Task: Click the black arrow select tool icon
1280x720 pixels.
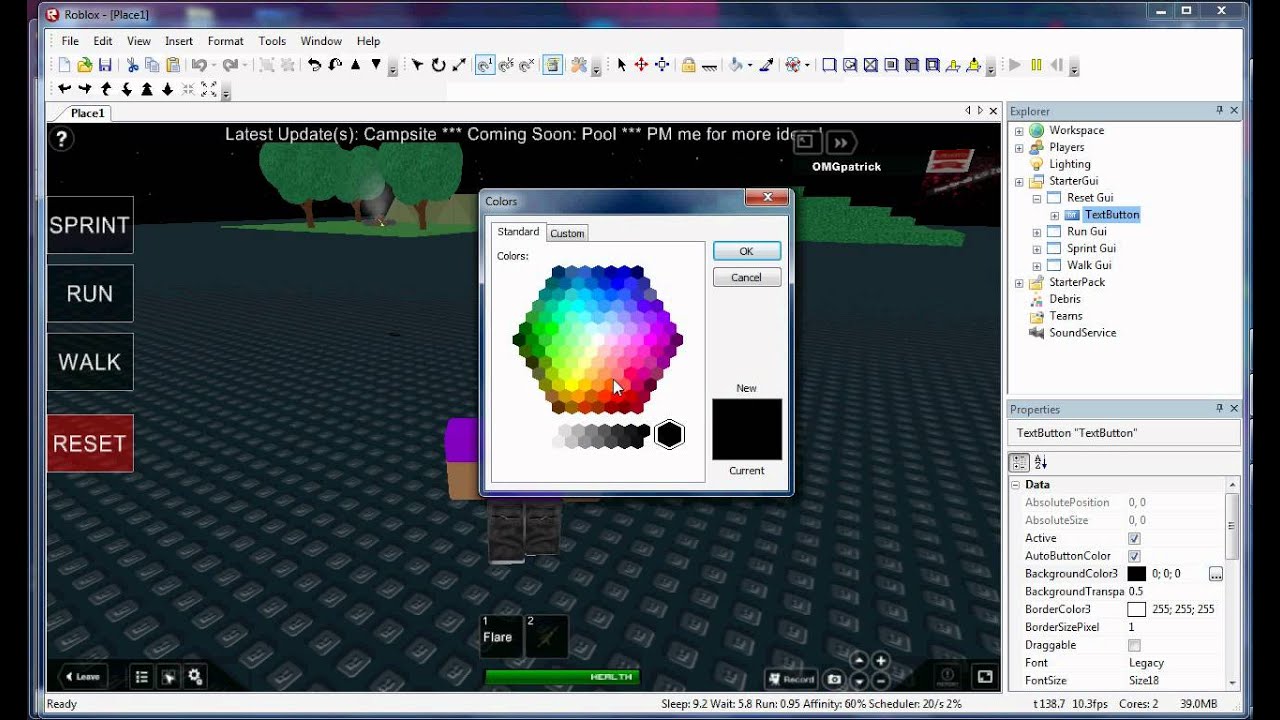Action: [x=621, y=65]
